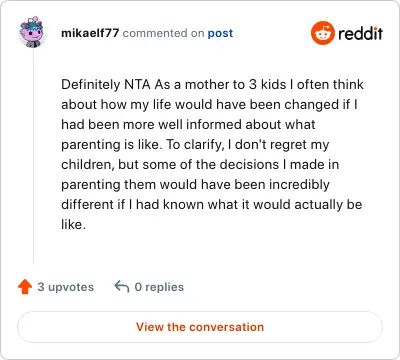This screenshot has width=400, height=360.
Task: Click the curved reply arrow icon
Action: [x=122, y=286]
